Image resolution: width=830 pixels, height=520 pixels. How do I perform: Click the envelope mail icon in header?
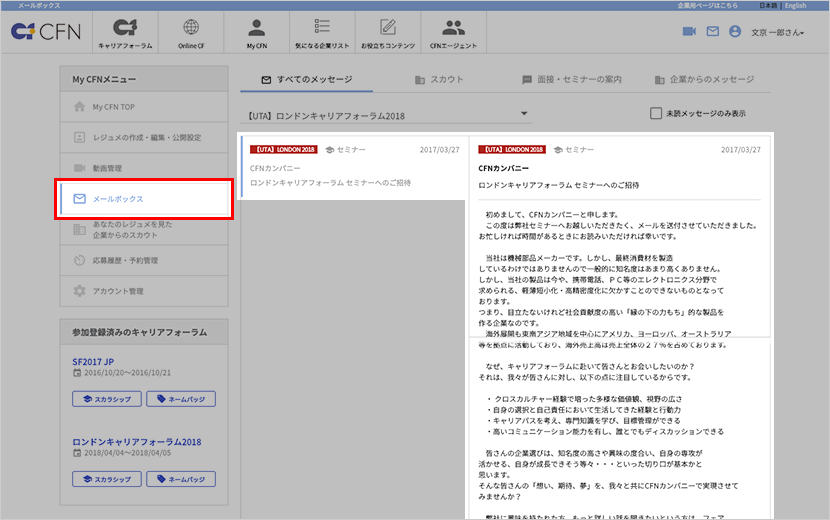click(712, 32)
